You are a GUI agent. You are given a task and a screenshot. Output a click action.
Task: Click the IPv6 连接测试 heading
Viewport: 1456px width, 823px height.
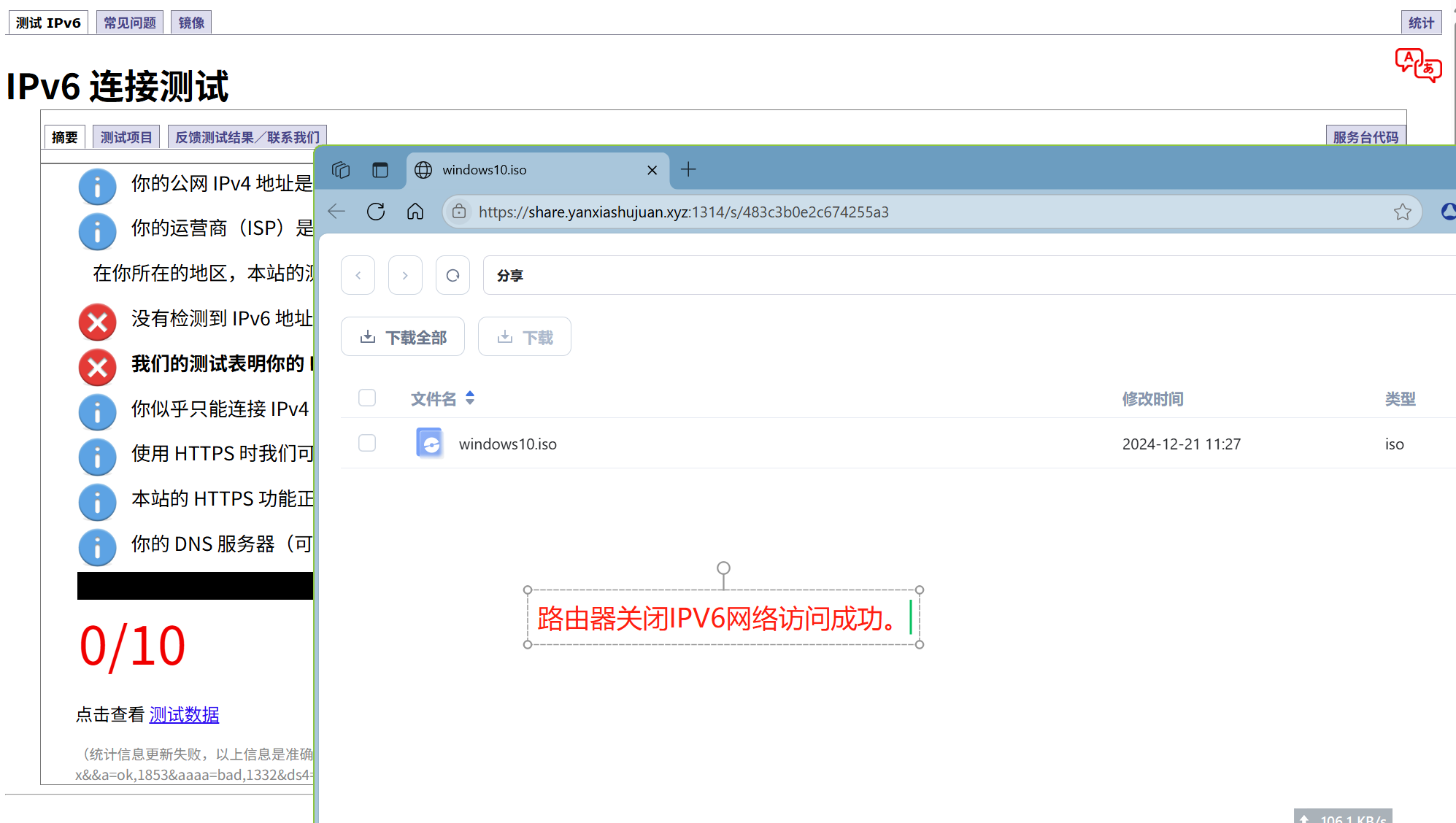[x=118, y=86]
